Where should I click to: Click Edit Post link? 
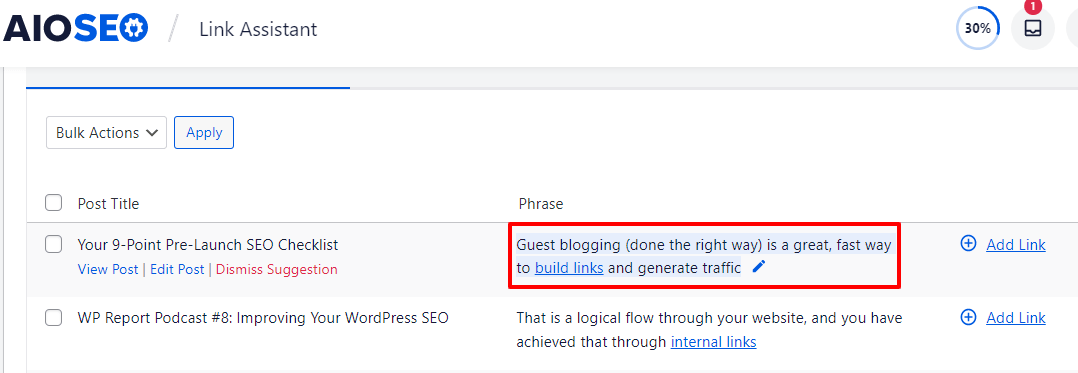[177, 269]
